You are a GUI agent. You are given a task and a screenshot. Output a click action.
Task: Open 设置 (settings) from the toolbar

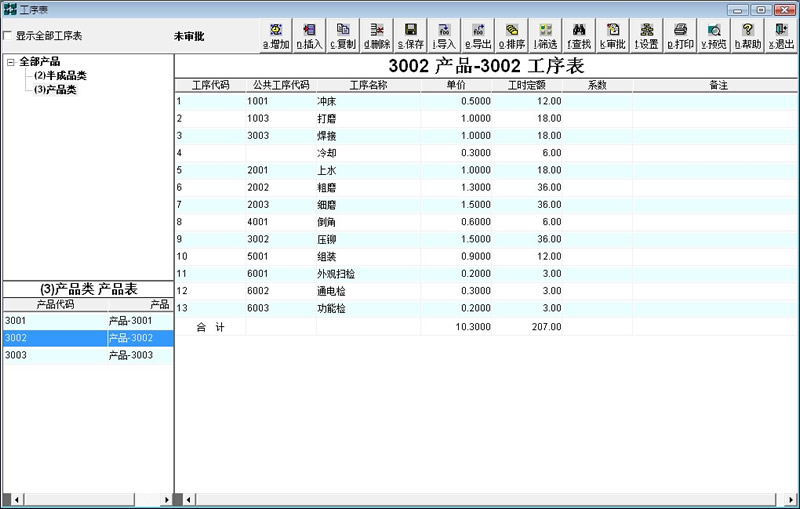point(646,36)
